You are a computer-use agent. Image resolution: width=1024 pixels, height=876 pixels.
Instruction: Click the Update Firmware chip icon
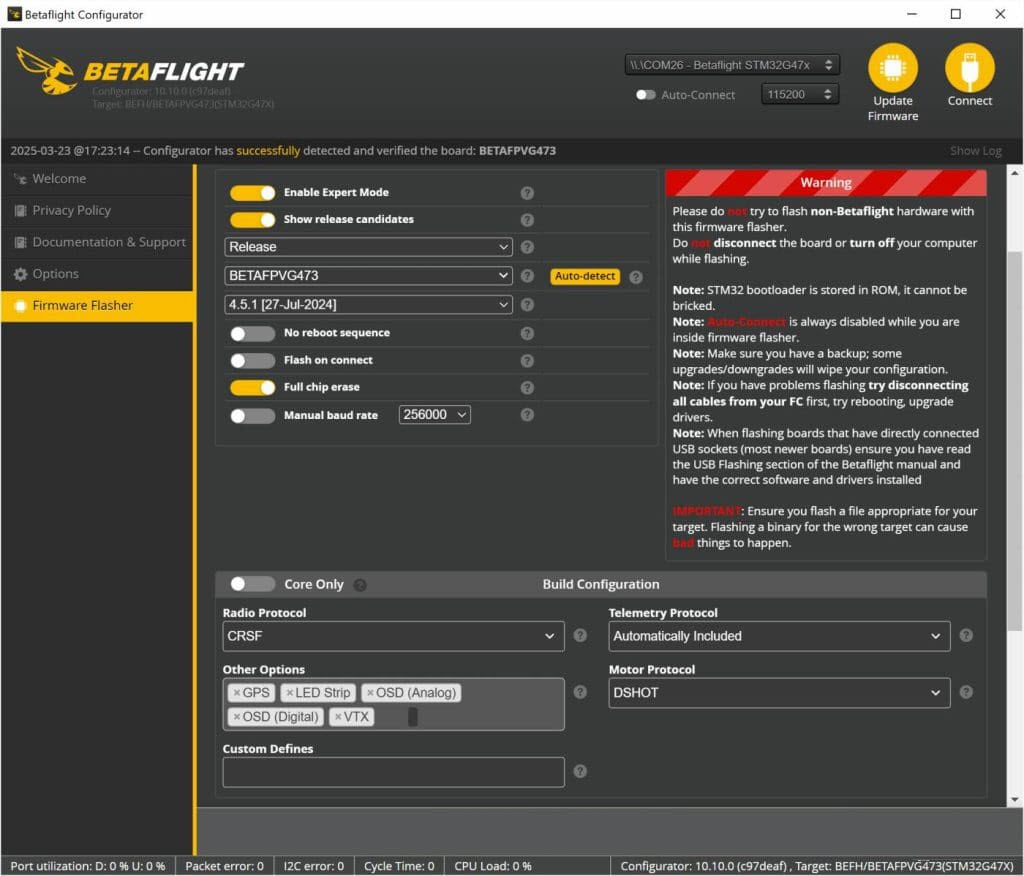pos(892,67)
